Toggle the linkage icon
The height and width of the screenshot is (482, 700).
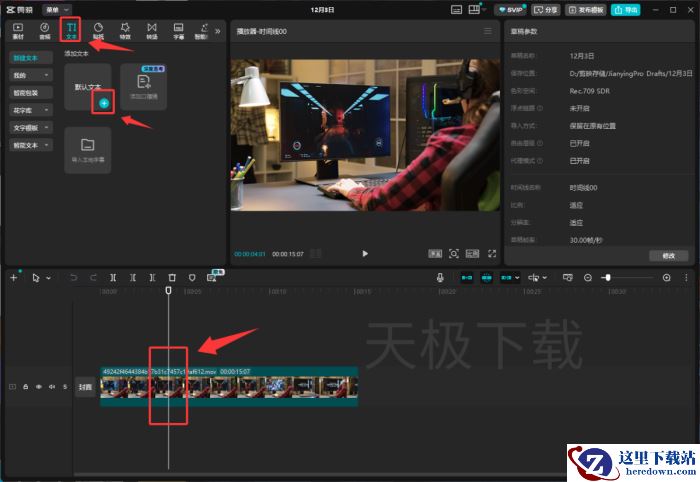(x=506, y=278)
